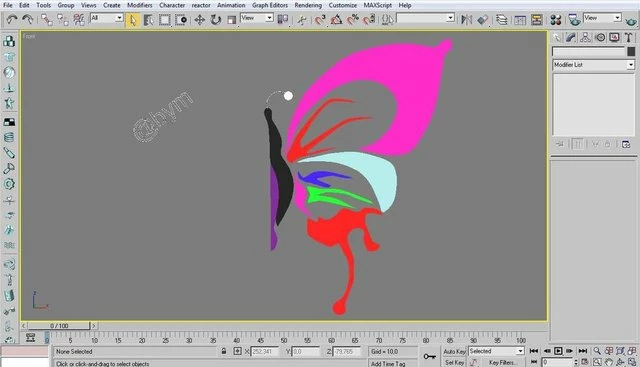Click the Mirror Selected Objects tool
This screenshot has width=640, height=367.
[466, 20]
